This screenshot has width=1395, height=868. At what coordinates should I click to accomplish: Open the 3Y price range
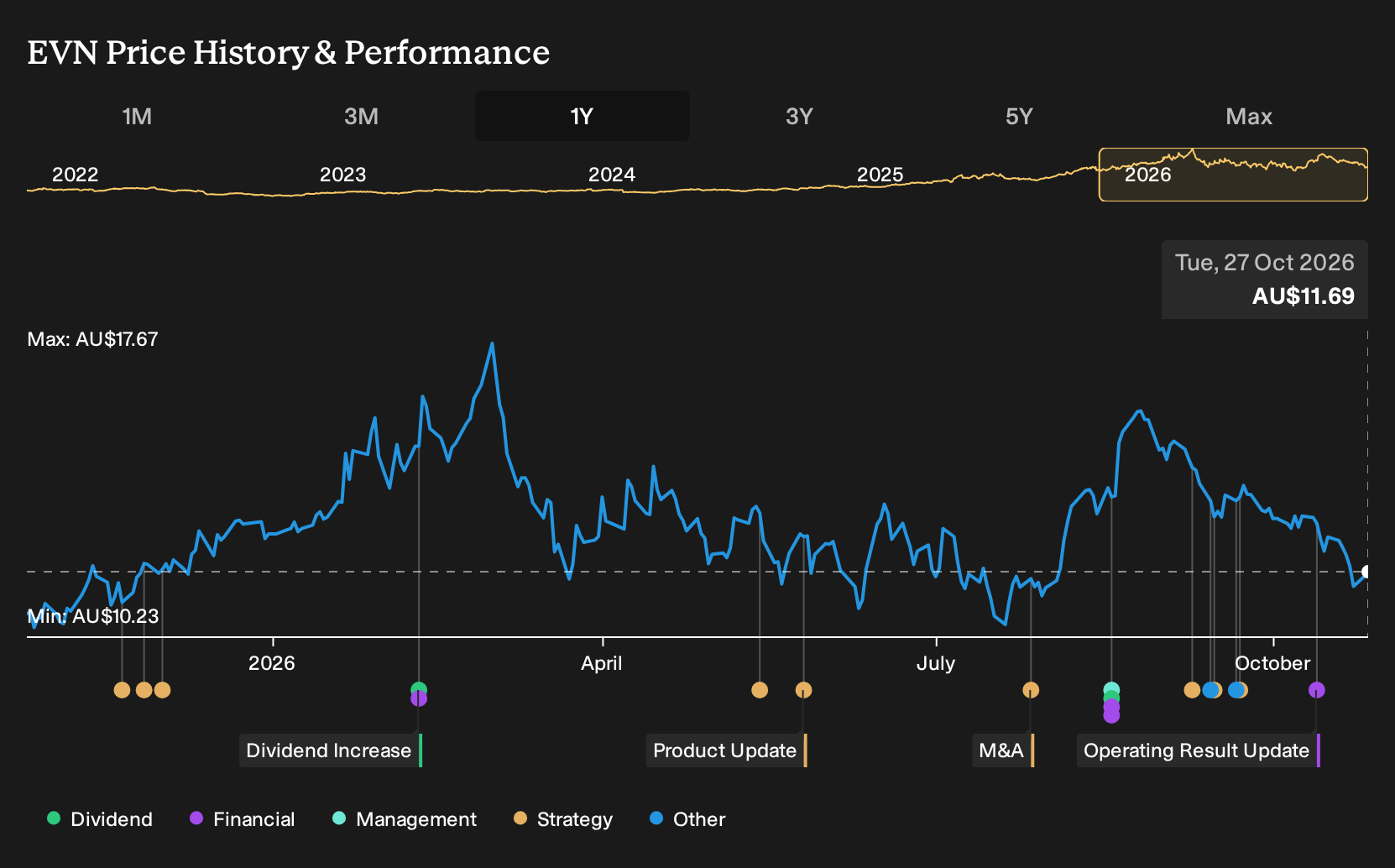[x=799, y=116]
